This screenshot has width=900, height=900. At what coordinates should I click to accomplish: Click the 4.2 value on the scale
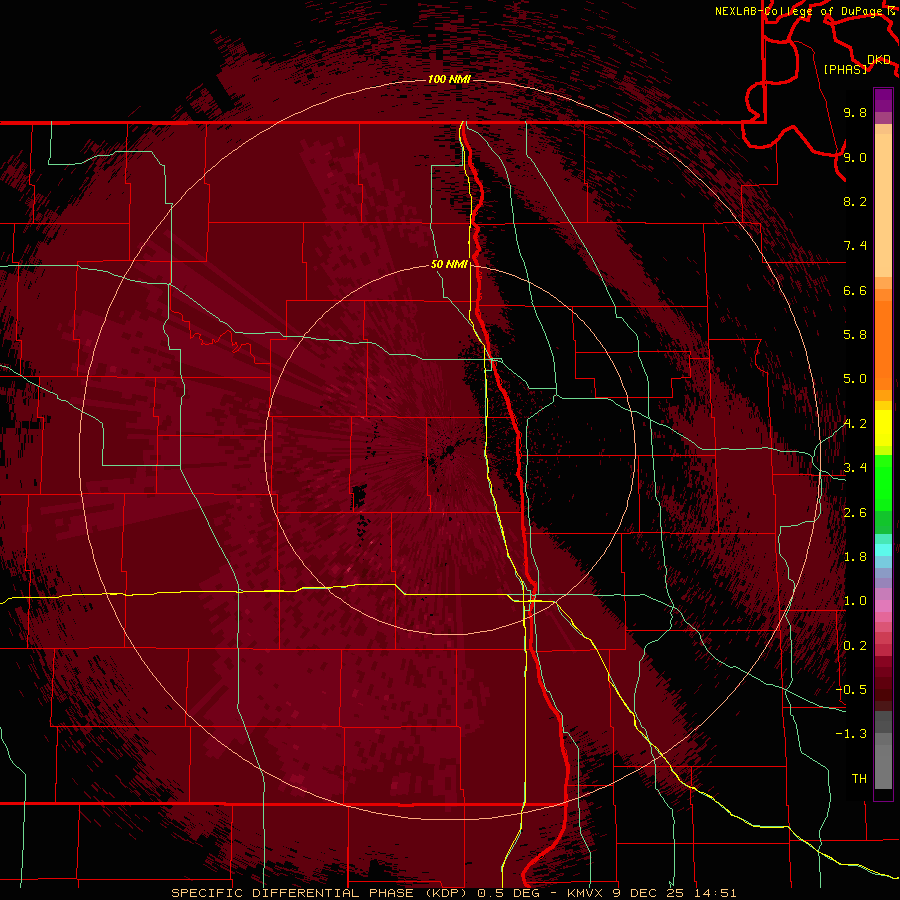tap(855, 424)
